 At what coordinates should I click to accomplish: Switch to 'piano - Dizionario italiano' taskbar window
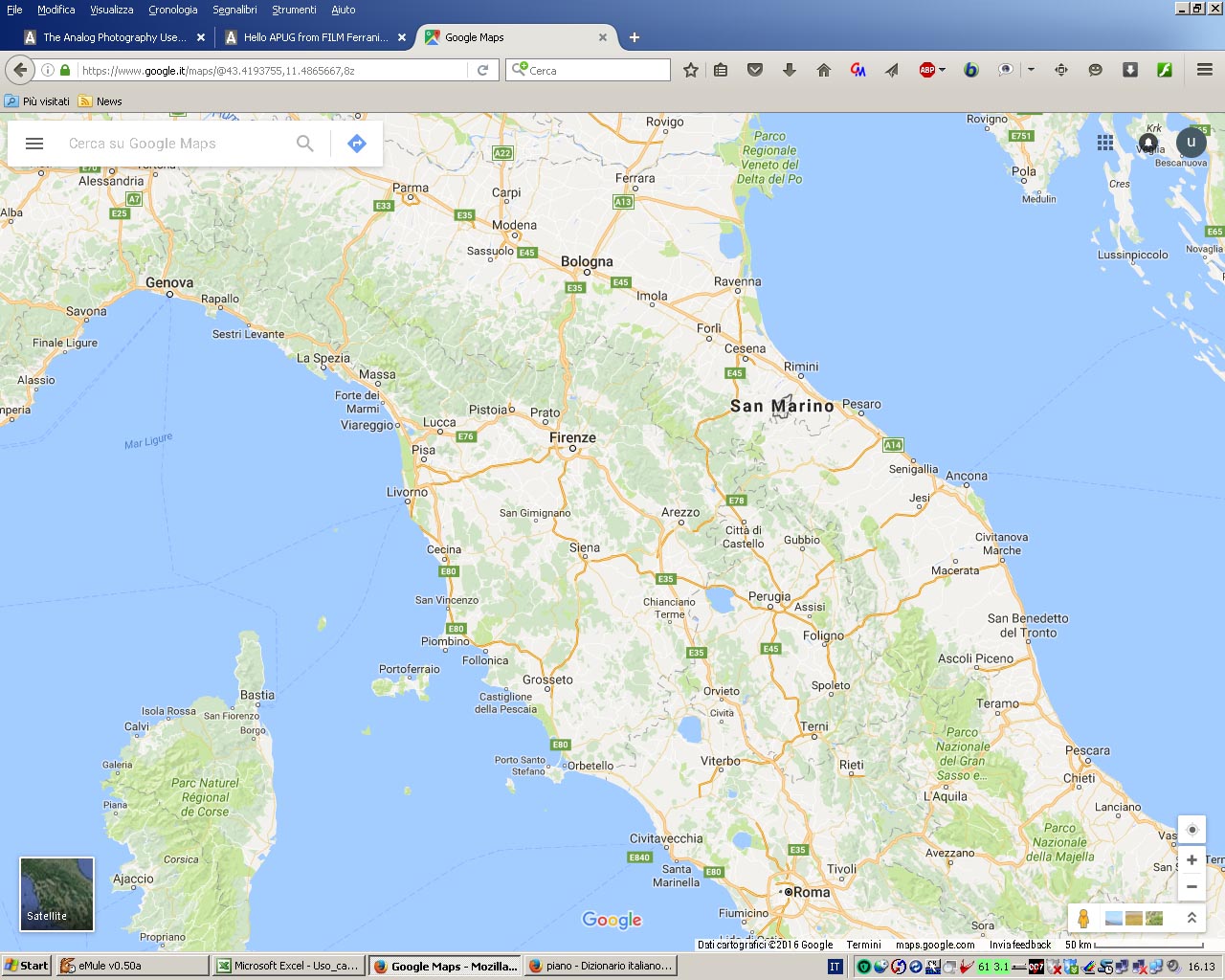(600, 966)
